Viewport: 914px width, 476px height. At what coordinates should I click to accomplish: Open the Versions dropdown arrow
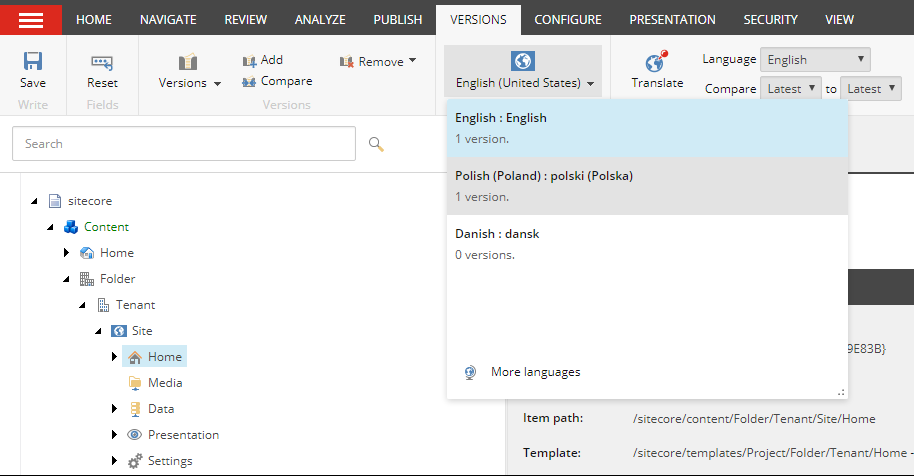[217, 84]
